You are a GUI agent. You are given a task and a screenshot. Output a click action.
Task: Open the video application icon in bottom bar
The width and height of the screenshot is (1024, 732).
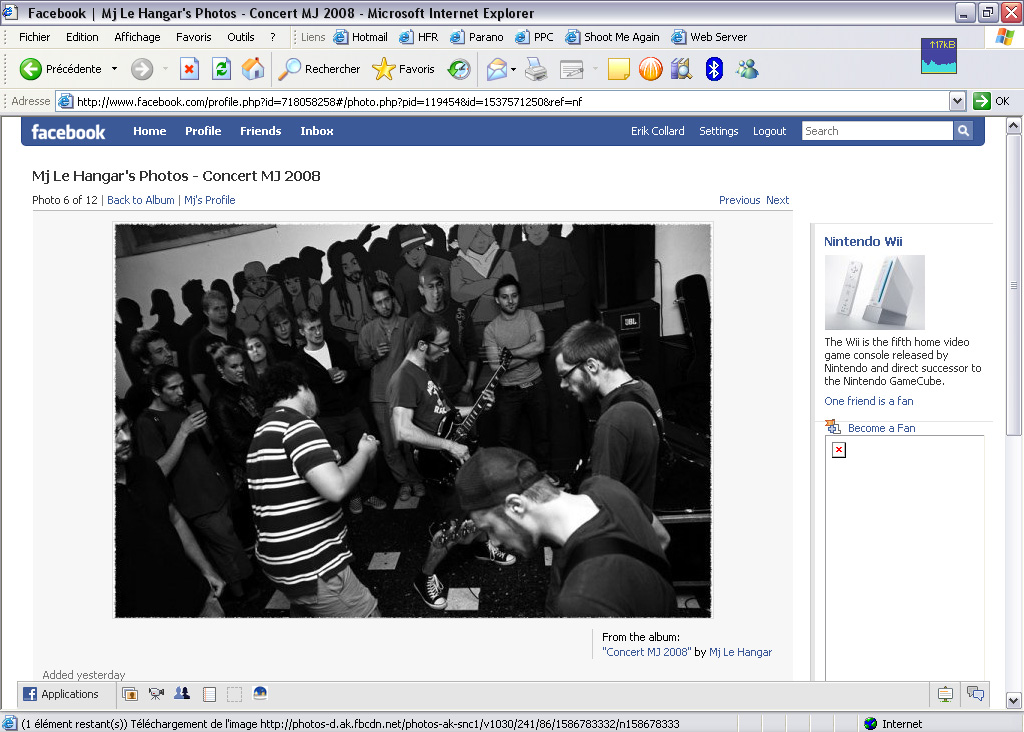[156, 693]
